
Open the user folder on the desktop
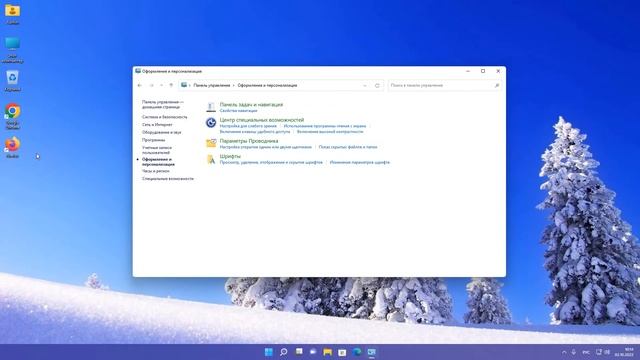pyautogui.click(x=12, y=13)
